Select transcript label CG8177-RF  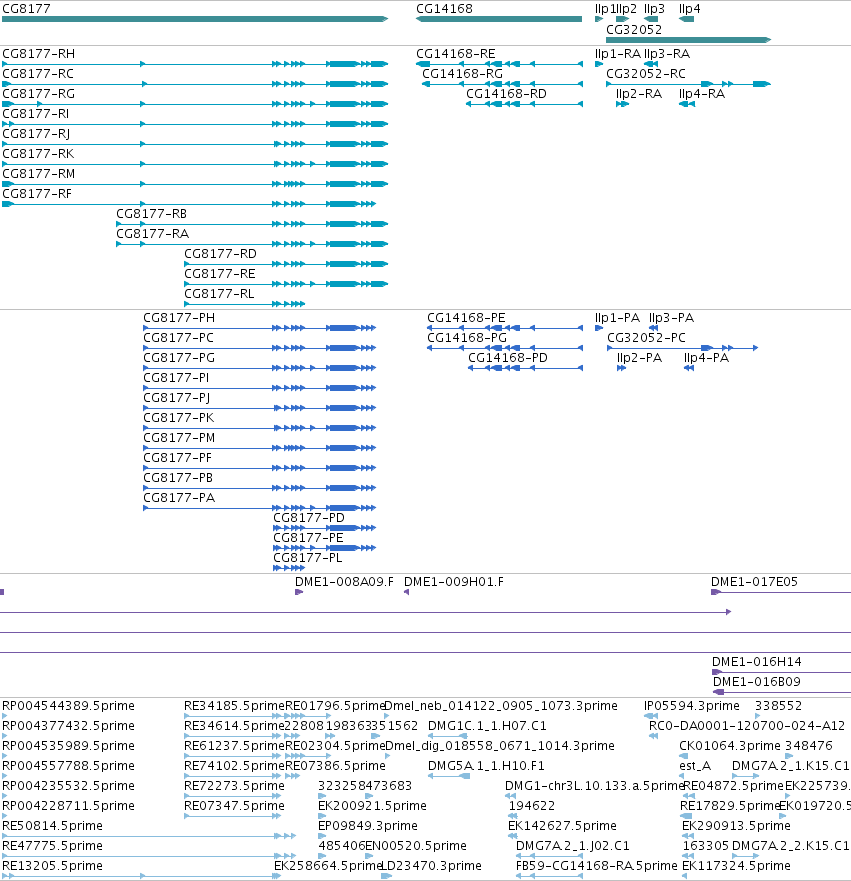pos(37,194)
